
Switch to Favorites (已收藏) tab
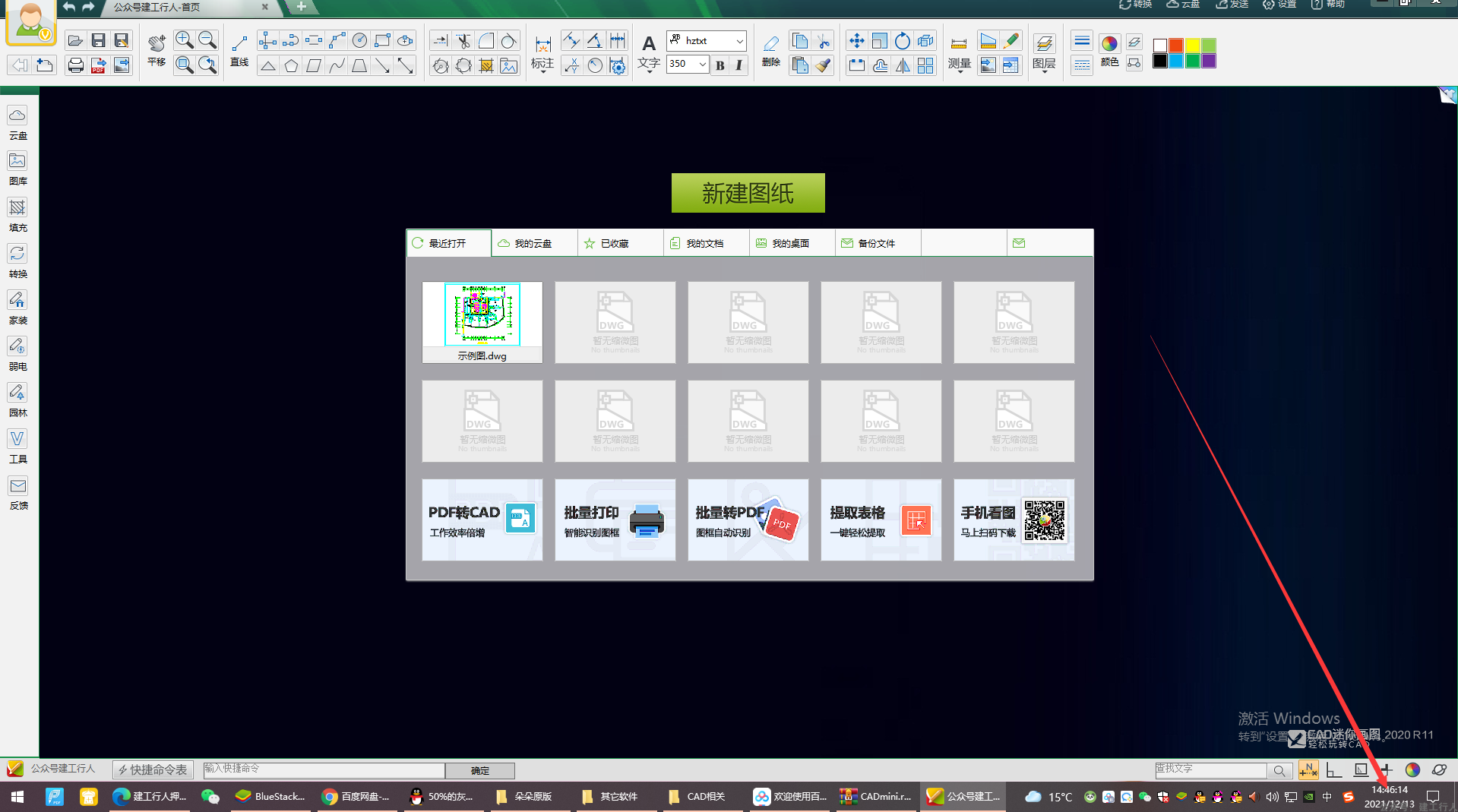coord(621,243)
